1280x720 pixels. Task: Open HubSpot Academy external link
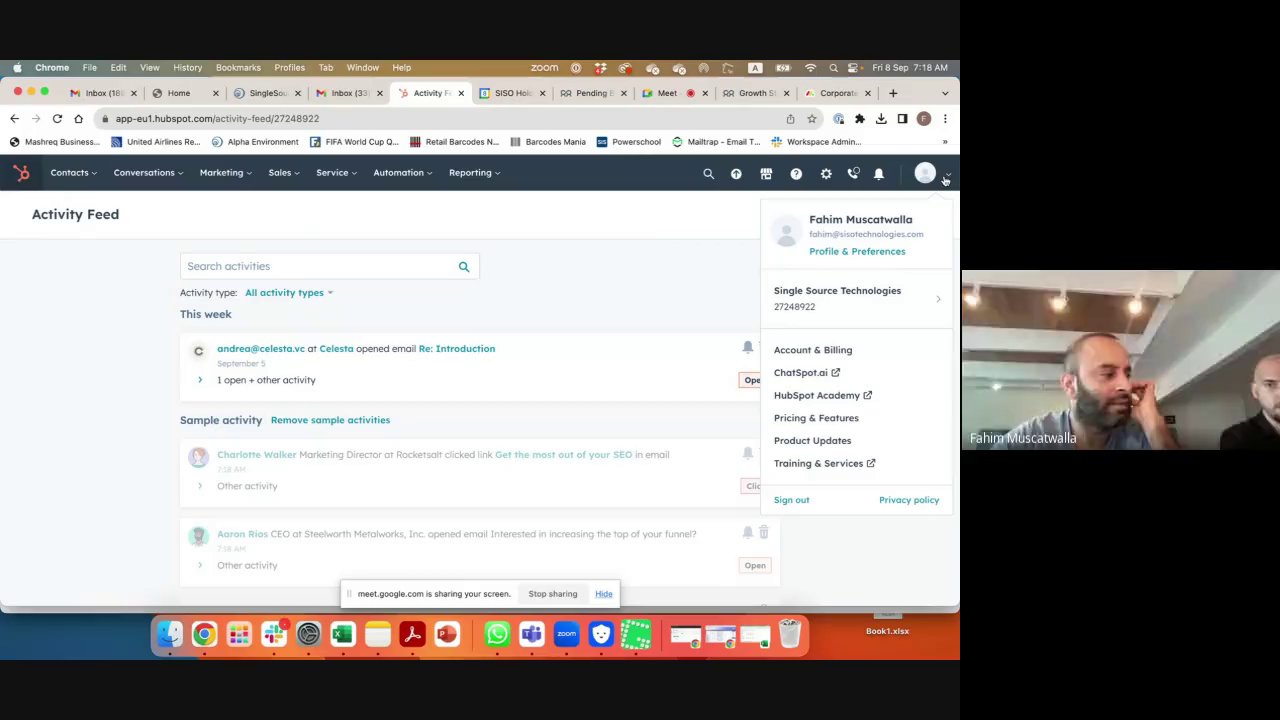point(823,395)
